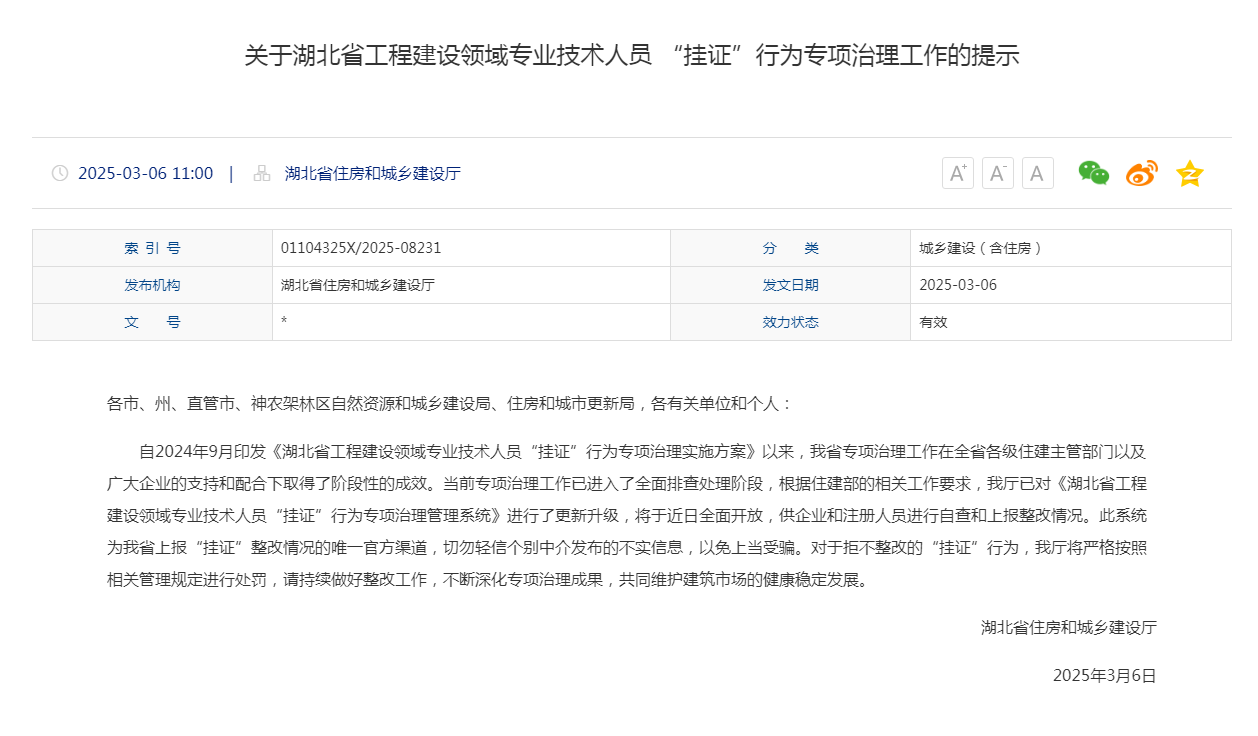This screenshot has height=736, width=1258.
Task: Click the publish time 2025-03-06 11:00
Action: [x=145, y=173]
